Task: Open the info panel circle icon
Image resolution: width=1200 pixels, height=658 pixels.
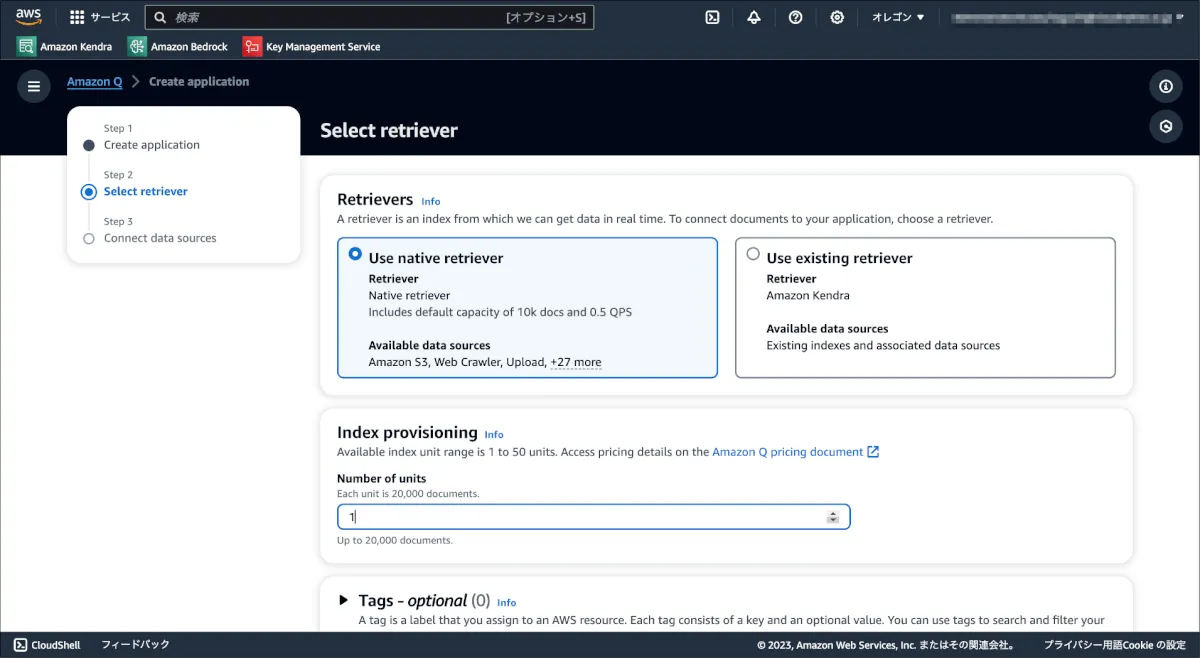Action: click(x=1165, y=87)
